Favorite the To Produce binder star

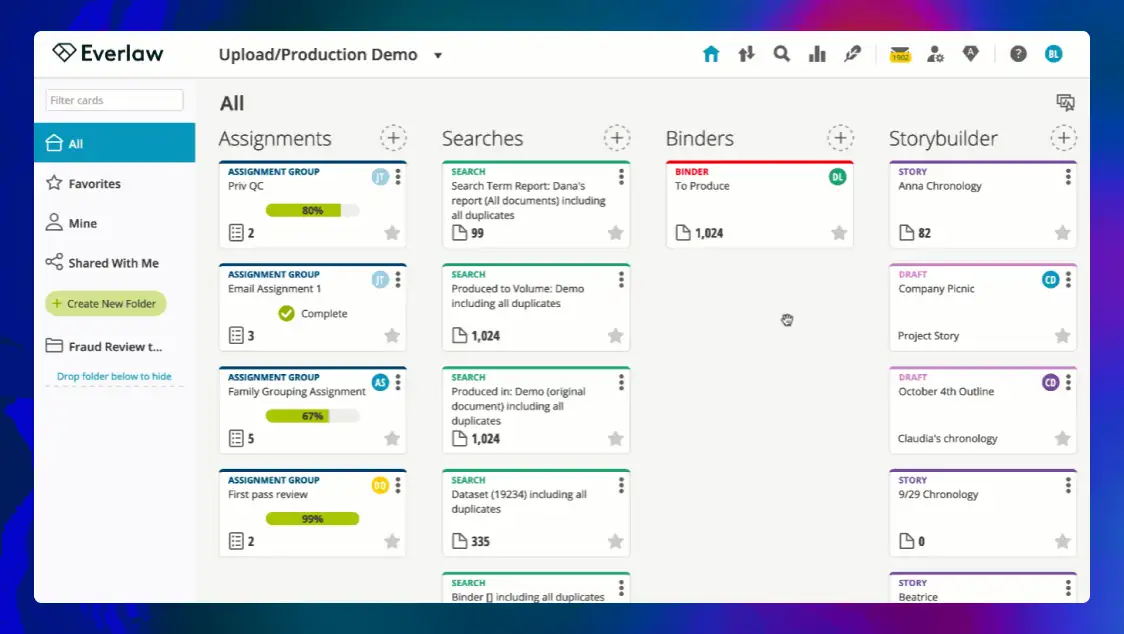tap(839, 232)
